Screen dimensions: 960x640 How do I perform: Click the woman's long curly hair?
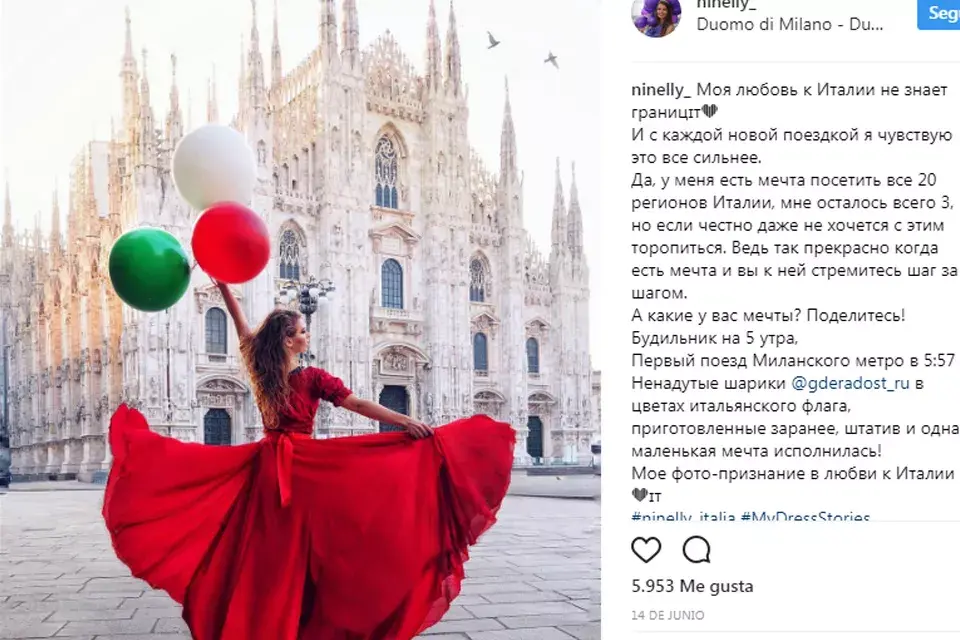point(270,361)
